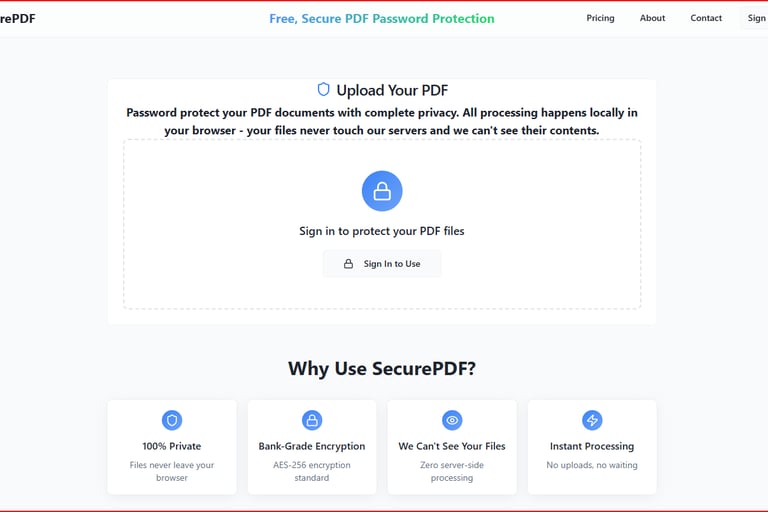Click the eye icon above We Can't See Your Files

(452, 420)
